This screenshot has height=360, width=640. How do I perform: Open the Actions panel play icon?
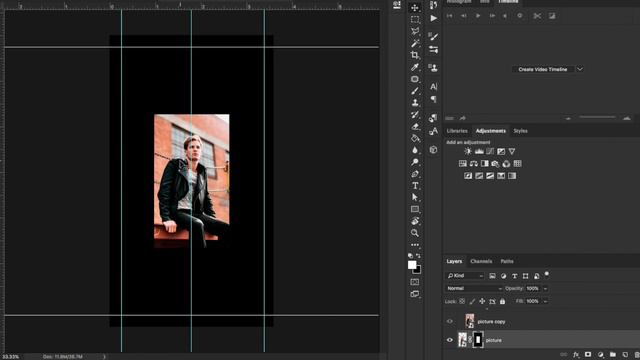point(433,18)
